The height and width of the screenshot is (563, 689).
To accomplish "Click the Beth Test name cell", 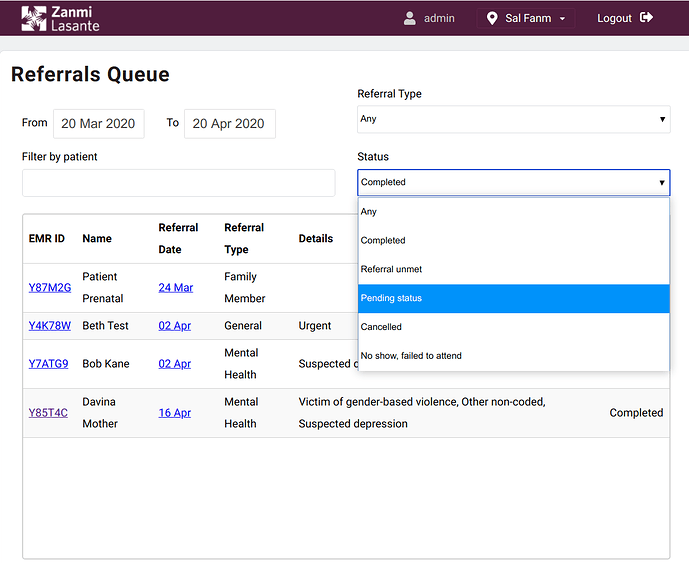I will click(x=105, y=326).
